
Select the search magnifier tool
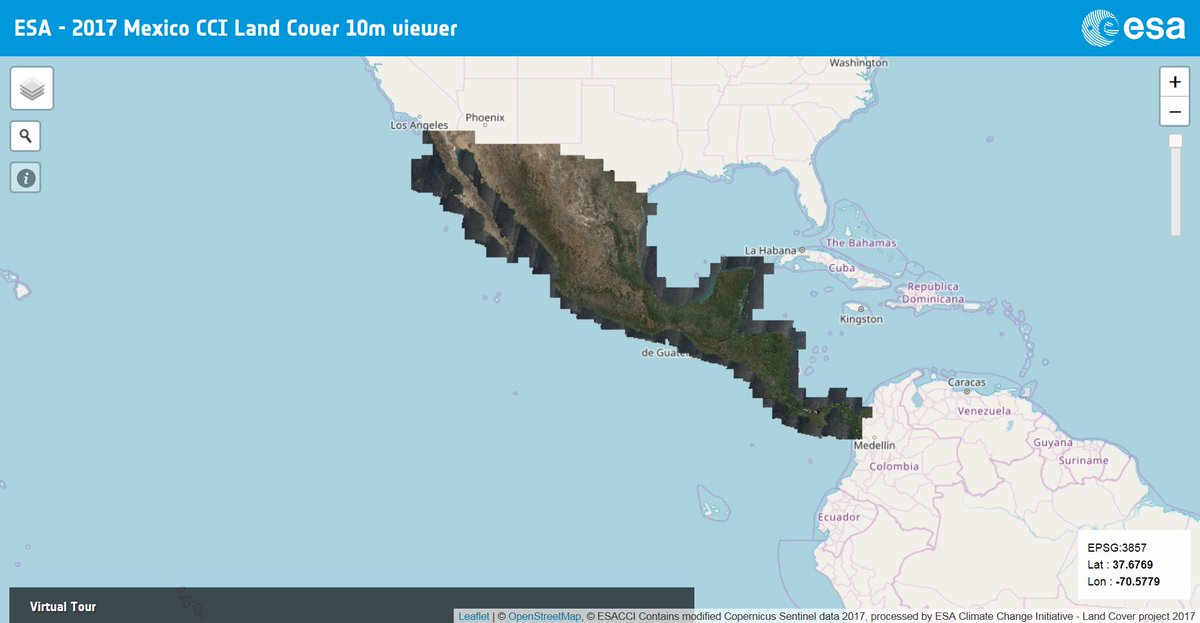(25, 135)
